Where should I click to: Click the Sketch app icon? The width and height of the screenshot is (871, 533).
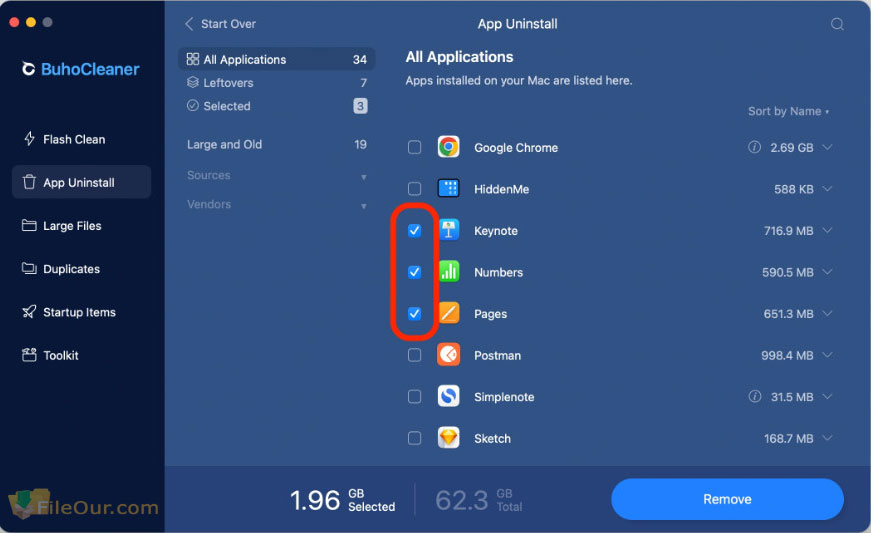(x=448, y=438)
